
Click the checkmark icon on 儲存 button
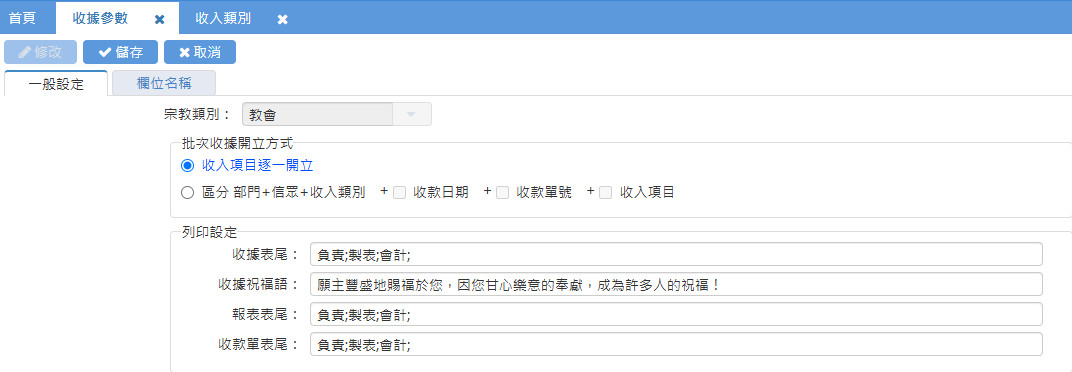[105, 52]
